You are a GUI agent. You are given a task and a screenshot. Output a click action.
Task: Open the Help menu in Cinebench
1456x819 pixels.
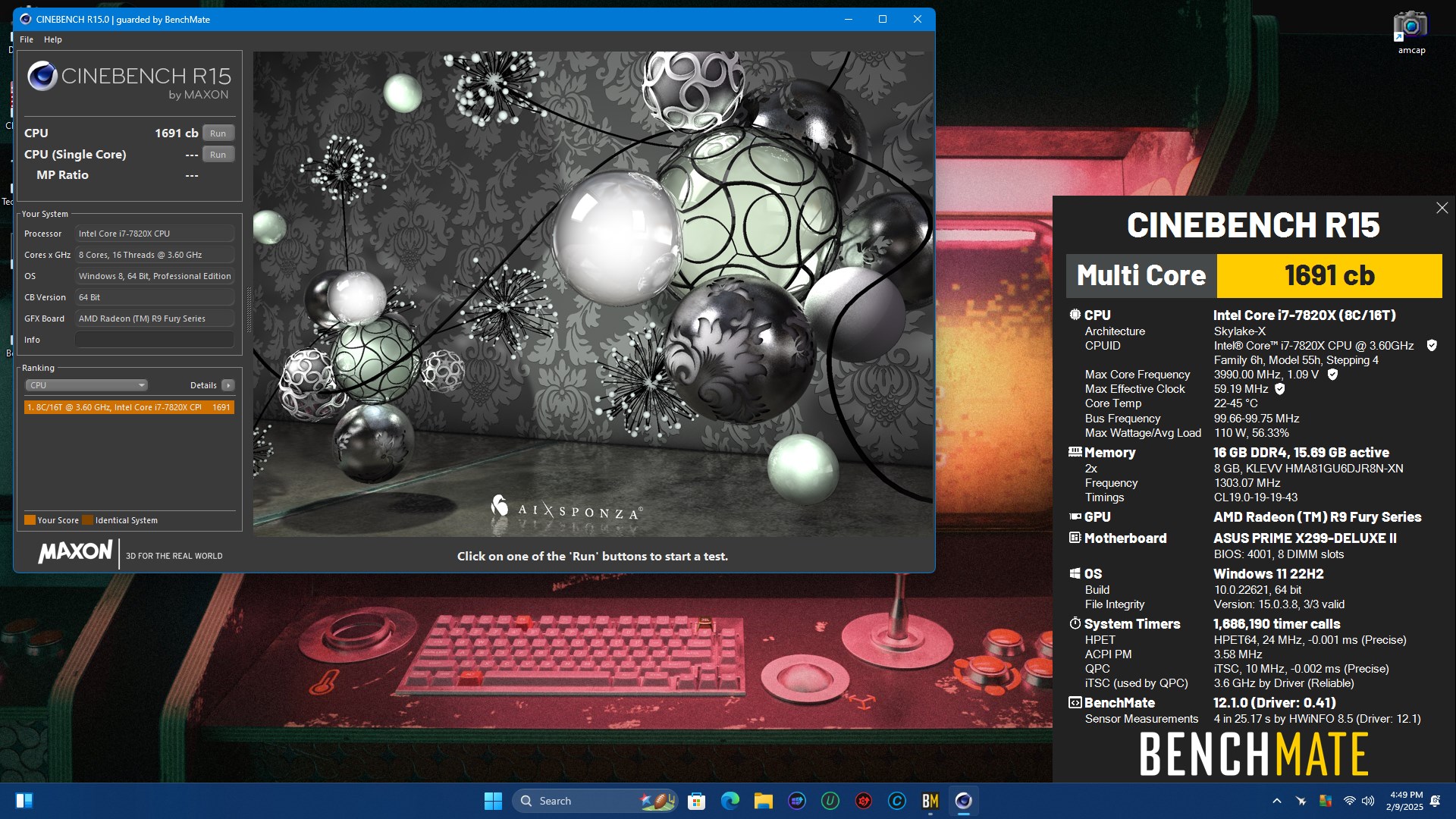coord(53,39)
